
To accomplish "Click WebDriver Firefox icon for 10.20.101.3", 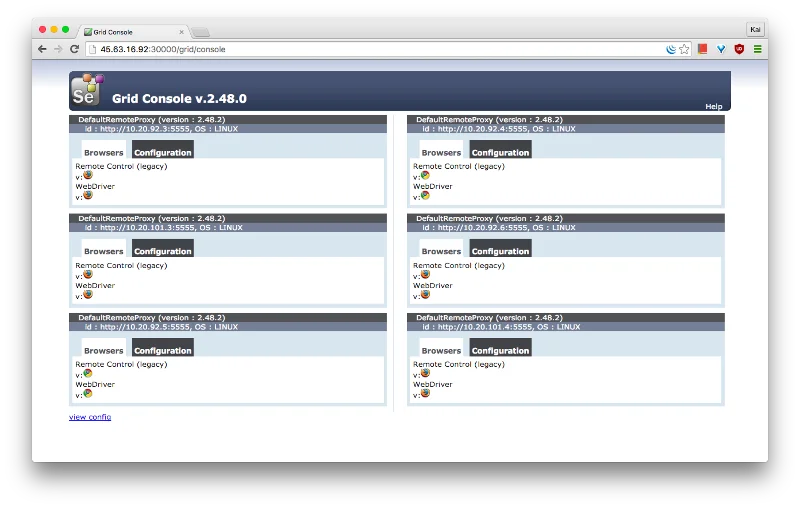I will (x=88, y=294).
